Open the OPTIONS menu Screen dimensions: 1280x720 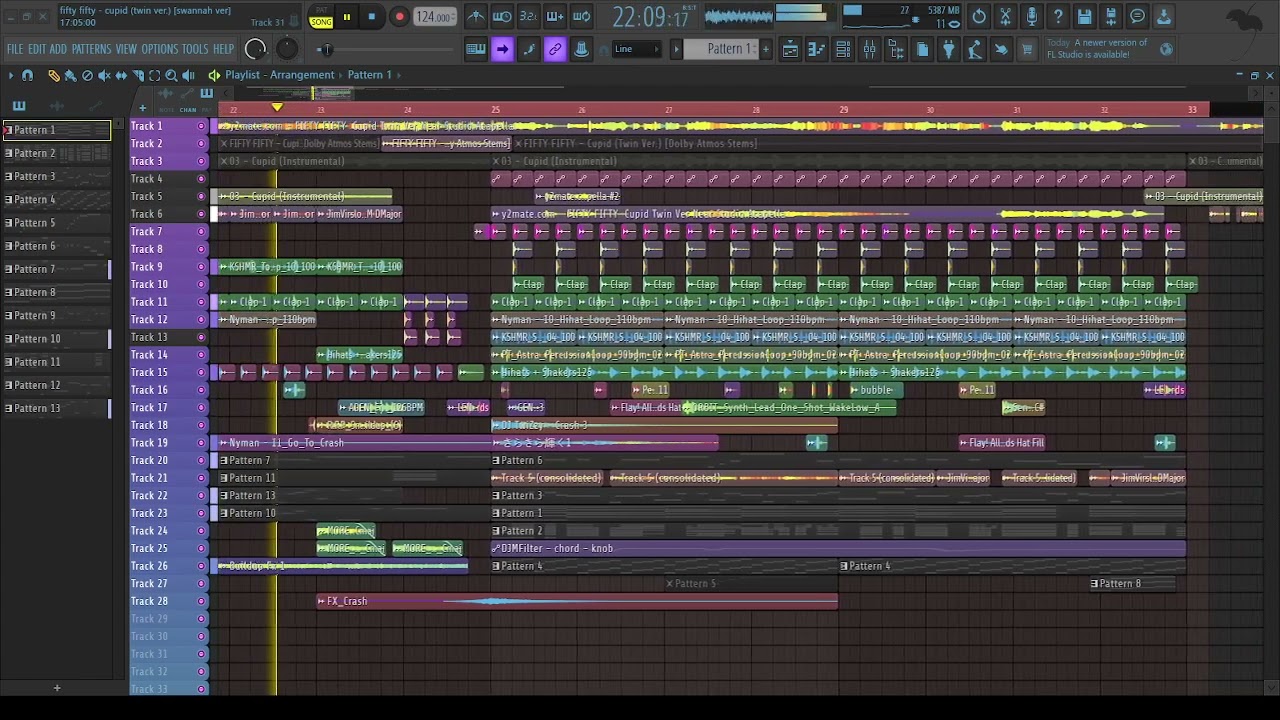(x=159, y=49)
